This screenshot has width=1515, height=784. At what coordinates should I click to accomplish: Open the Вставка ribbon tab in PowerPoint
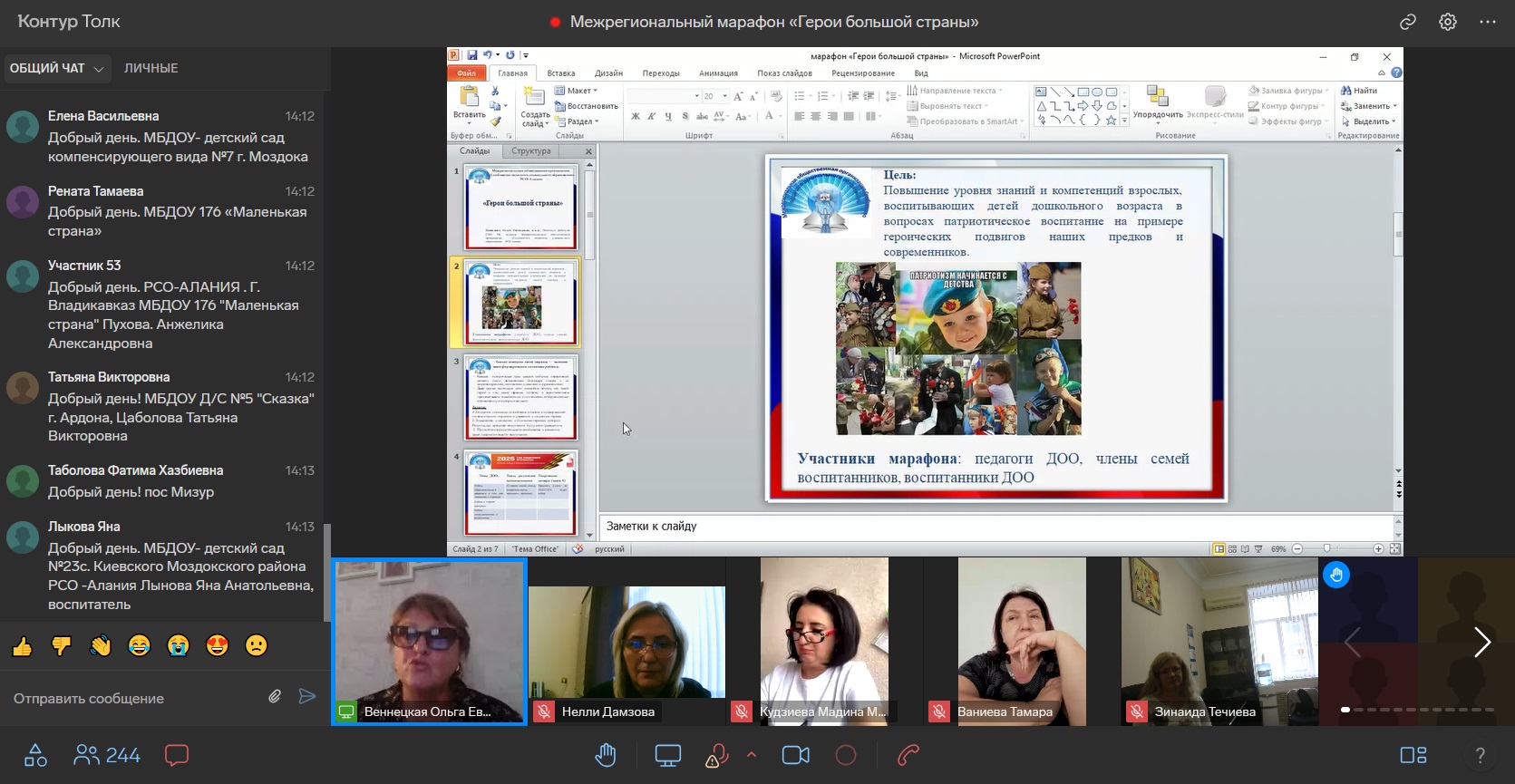click(x=561, y=73)
